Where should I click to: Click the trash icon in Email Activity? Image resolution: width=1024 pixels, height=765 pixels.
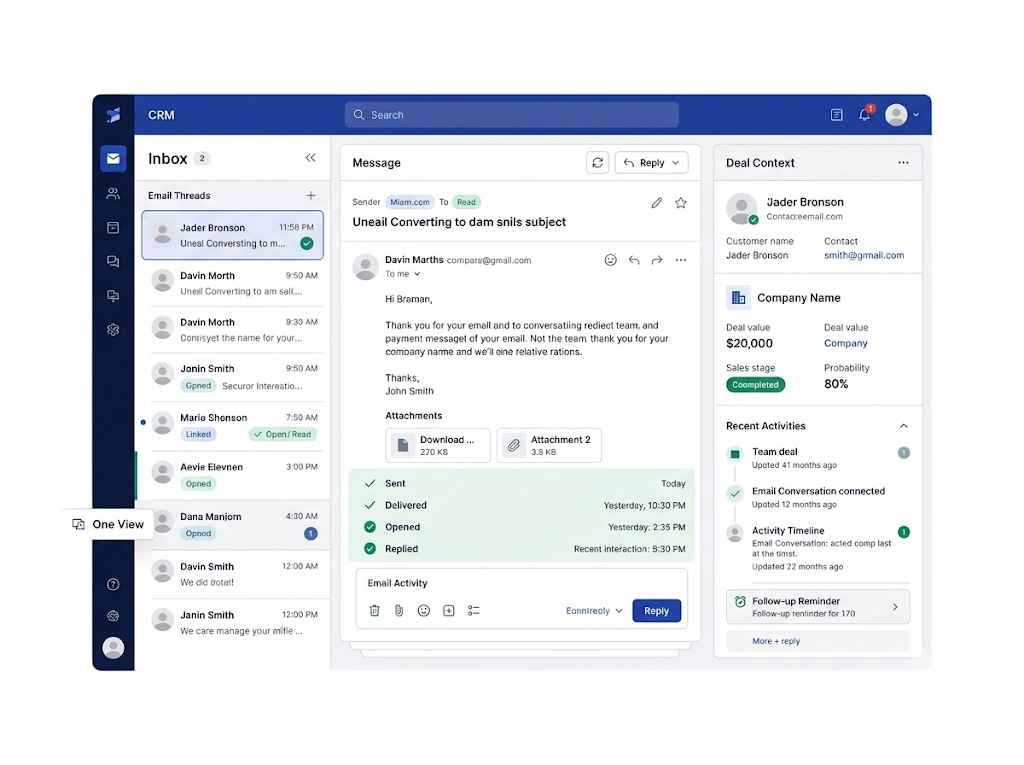coord(374,610)
